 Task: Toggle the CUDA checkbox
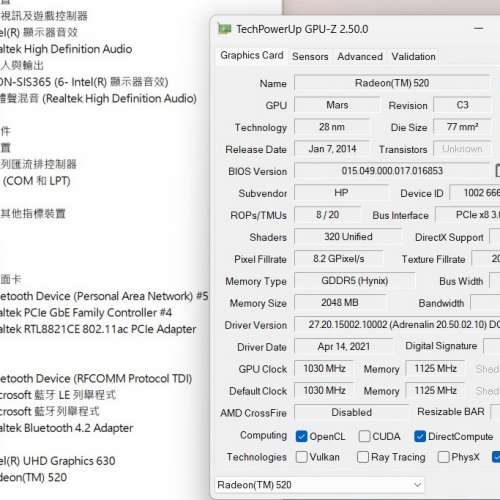(x=364, y=436)
